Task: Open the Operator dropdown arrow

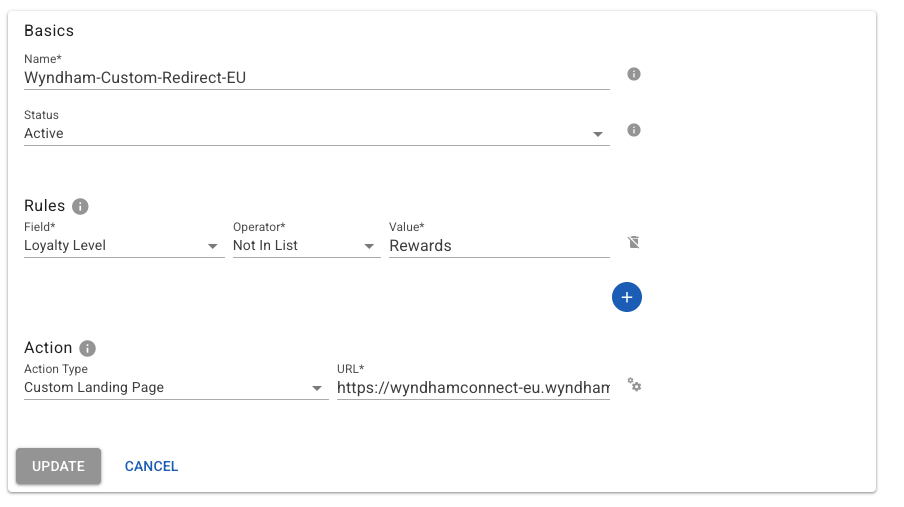Action: 369,246
